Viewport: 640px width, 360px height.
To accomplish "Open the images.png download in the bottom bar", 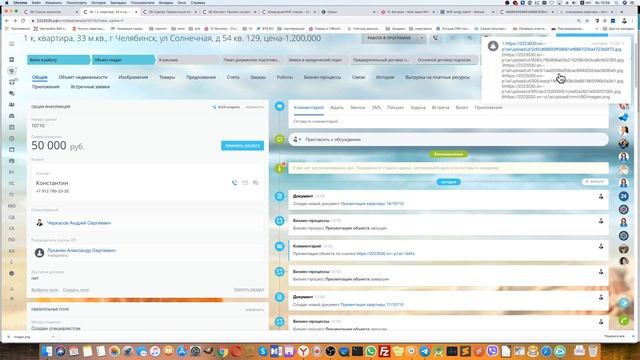I will 22,337.
